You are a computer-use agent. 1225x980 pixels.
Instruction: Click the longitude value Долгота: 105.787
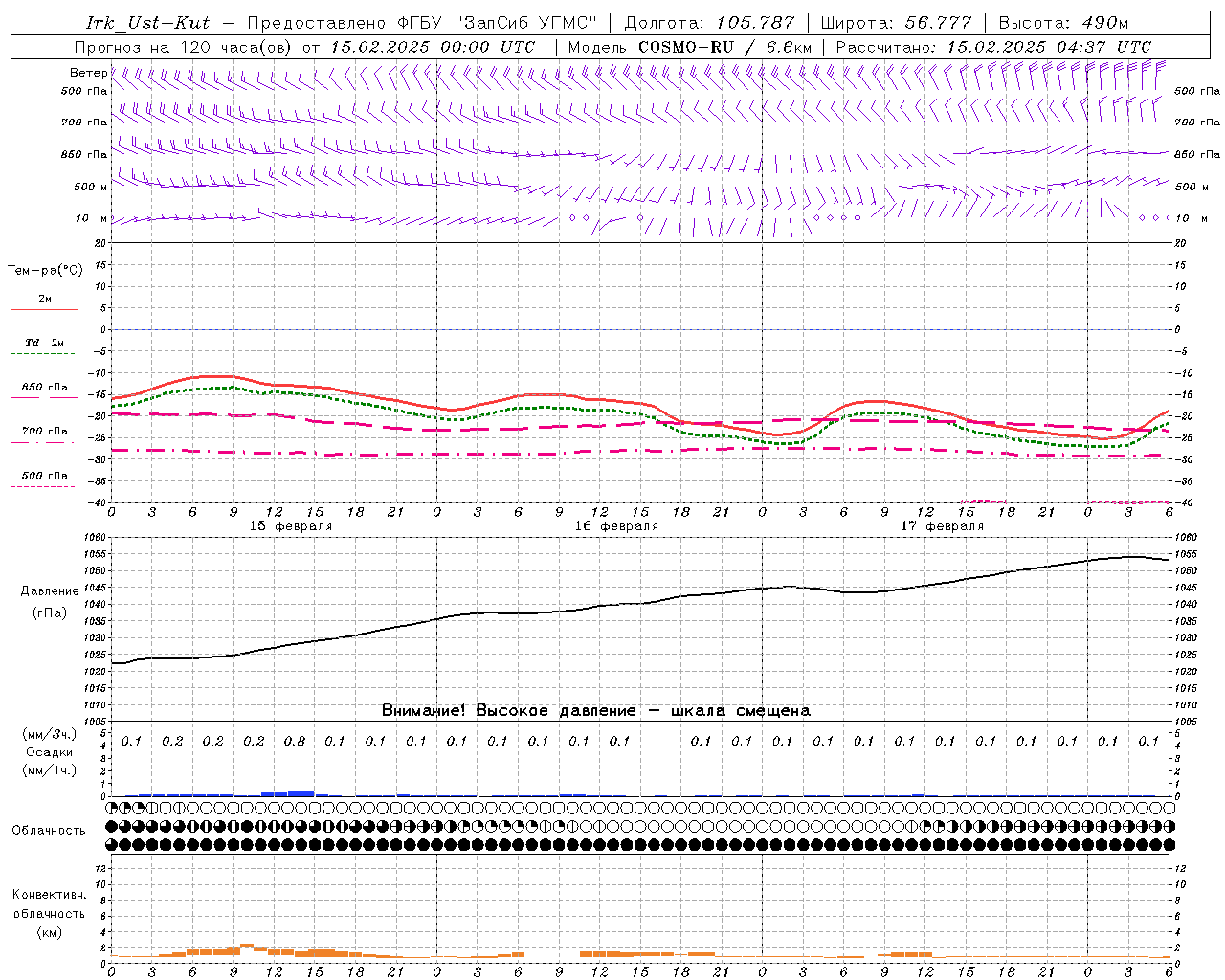point(709,23)
